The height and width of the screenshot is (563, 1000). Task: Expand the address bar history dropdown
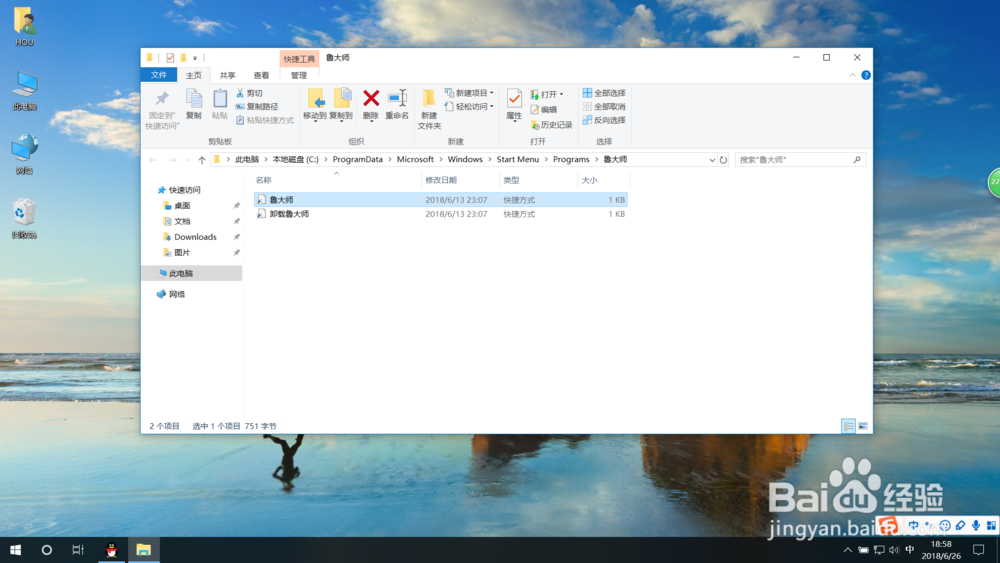tap(712, 160)
